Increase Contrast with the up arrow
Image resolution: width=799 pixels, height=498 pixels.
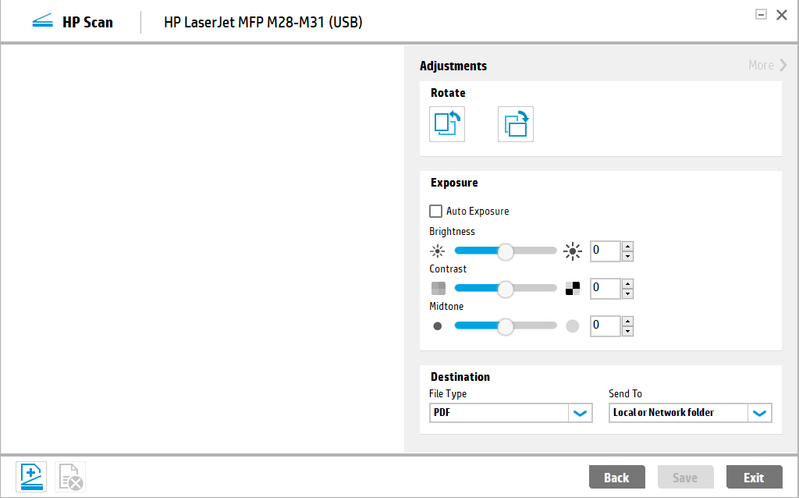point(628,283)
